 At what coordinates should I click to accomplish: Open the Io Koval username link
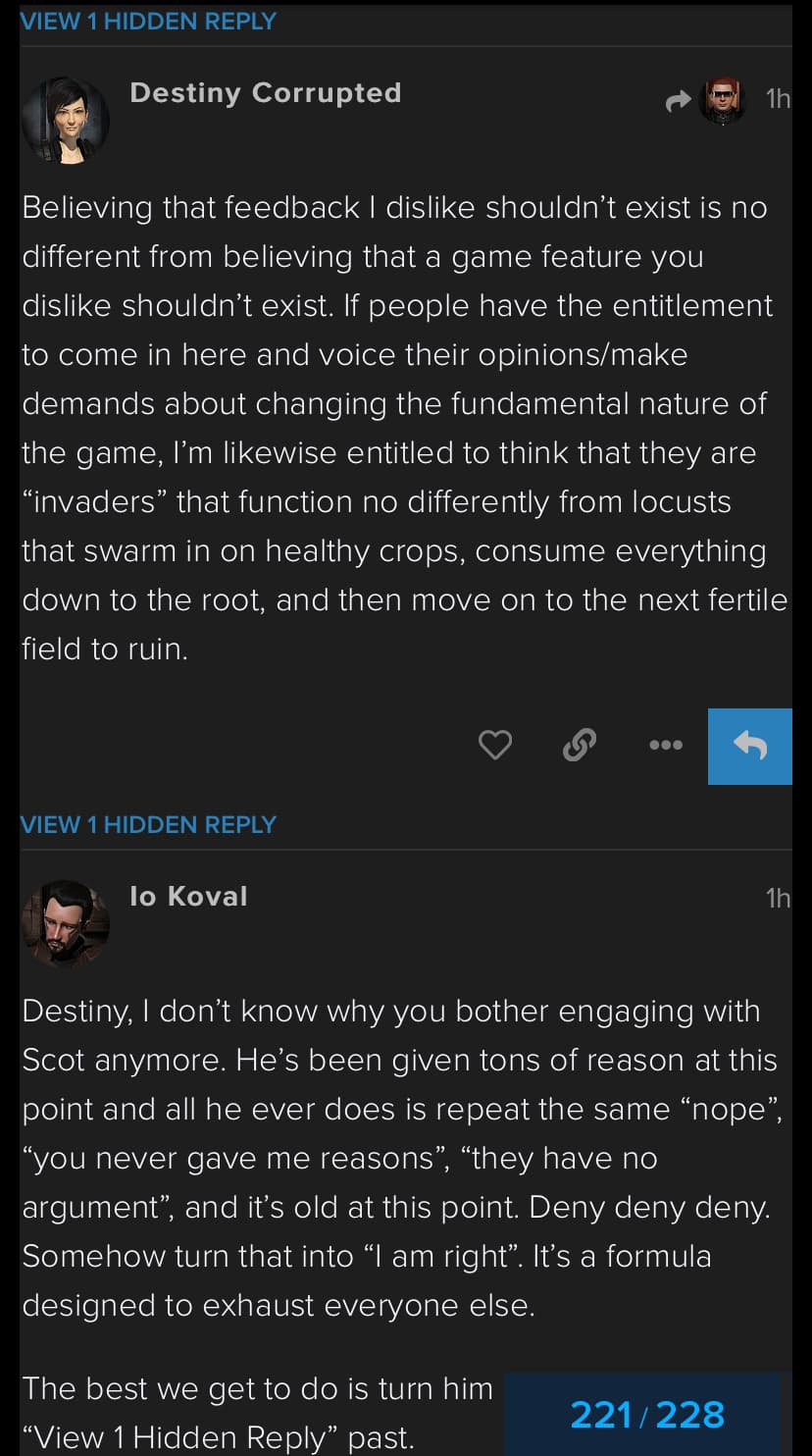coord(188,897)
